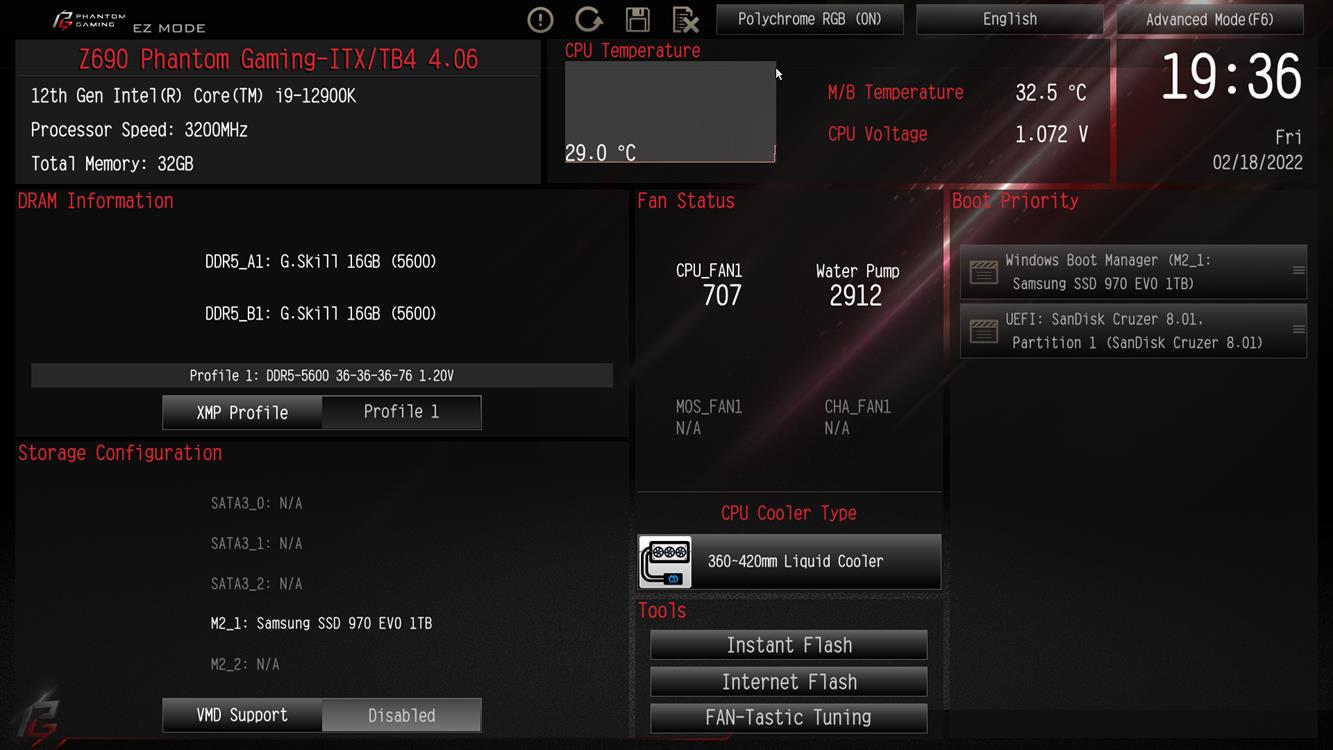This screenshot has width=1333, height=750.
Task: Click the Processor Speed 3200MHz line
Action: click(139, 130)
